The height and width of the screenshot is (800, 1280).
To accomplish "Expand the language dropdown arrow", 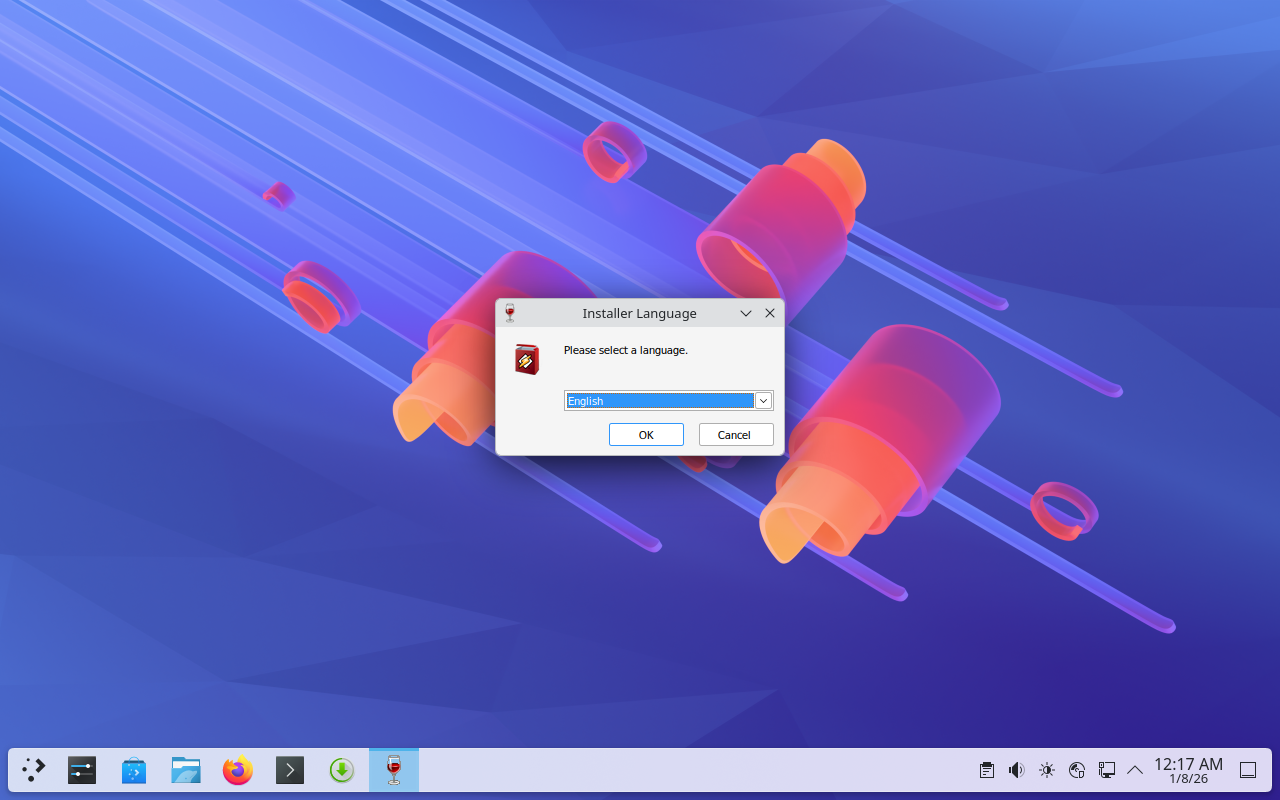I will pyautogui.click(x=763, y=401).
